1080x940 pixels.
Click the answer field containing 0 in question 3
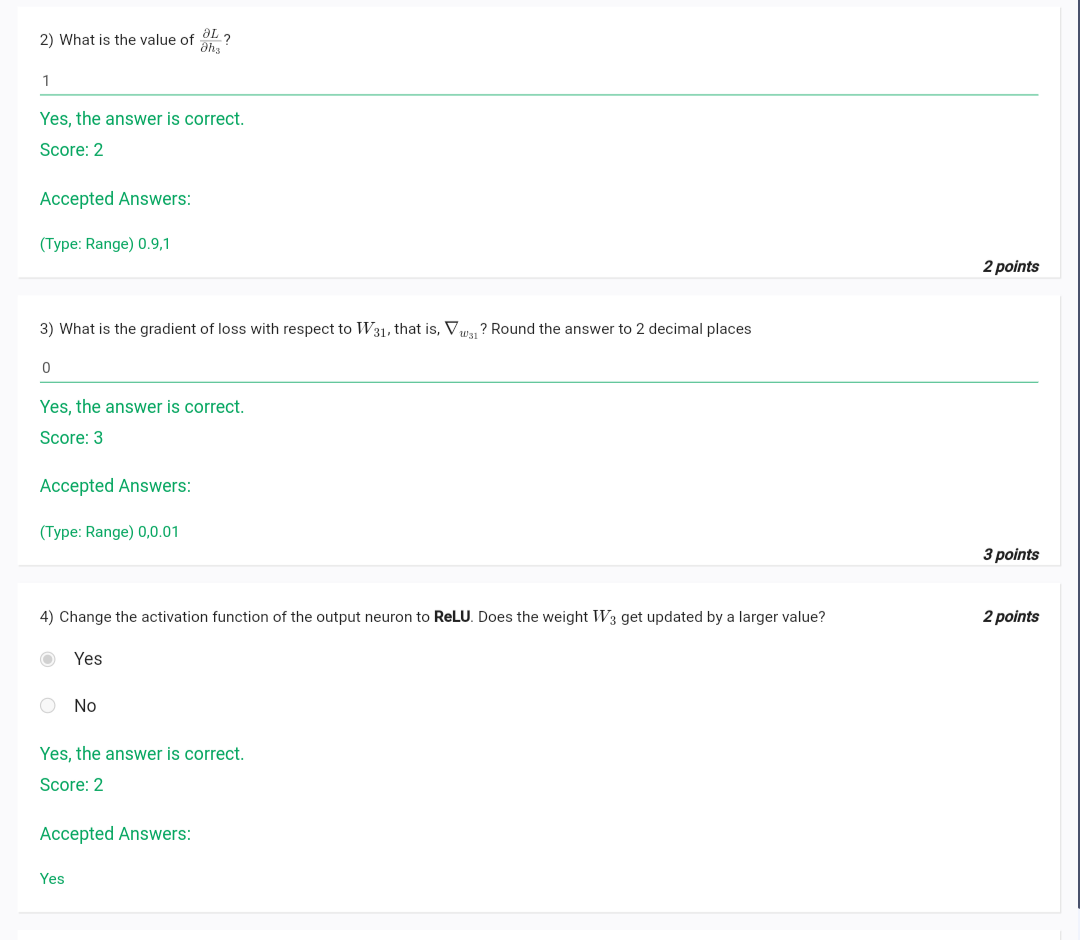click(539, 368)
